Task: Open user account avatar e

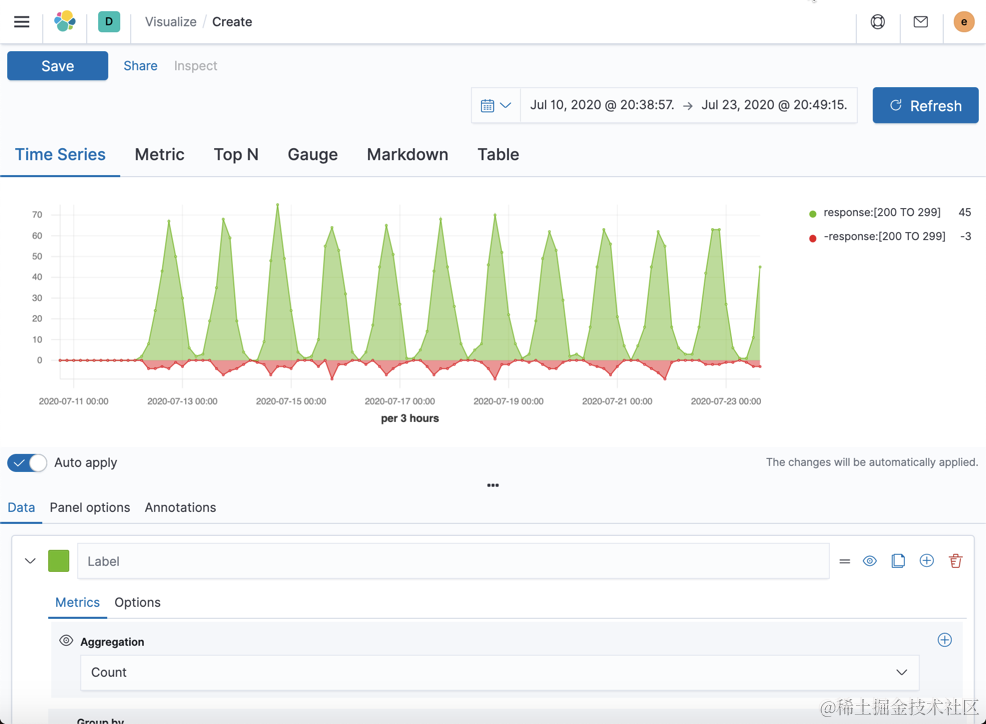Action: [963, 22]
